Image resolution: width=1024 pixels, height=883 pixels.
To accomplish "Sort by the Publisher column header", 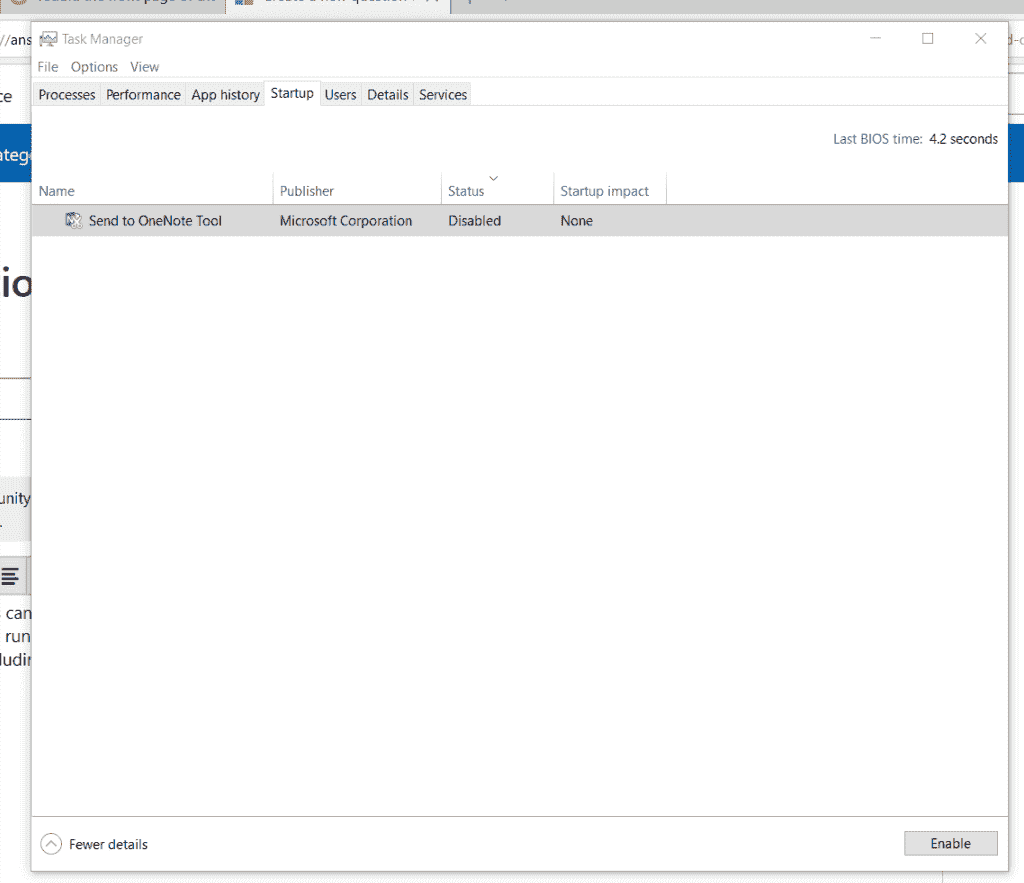I will point(357,191).
